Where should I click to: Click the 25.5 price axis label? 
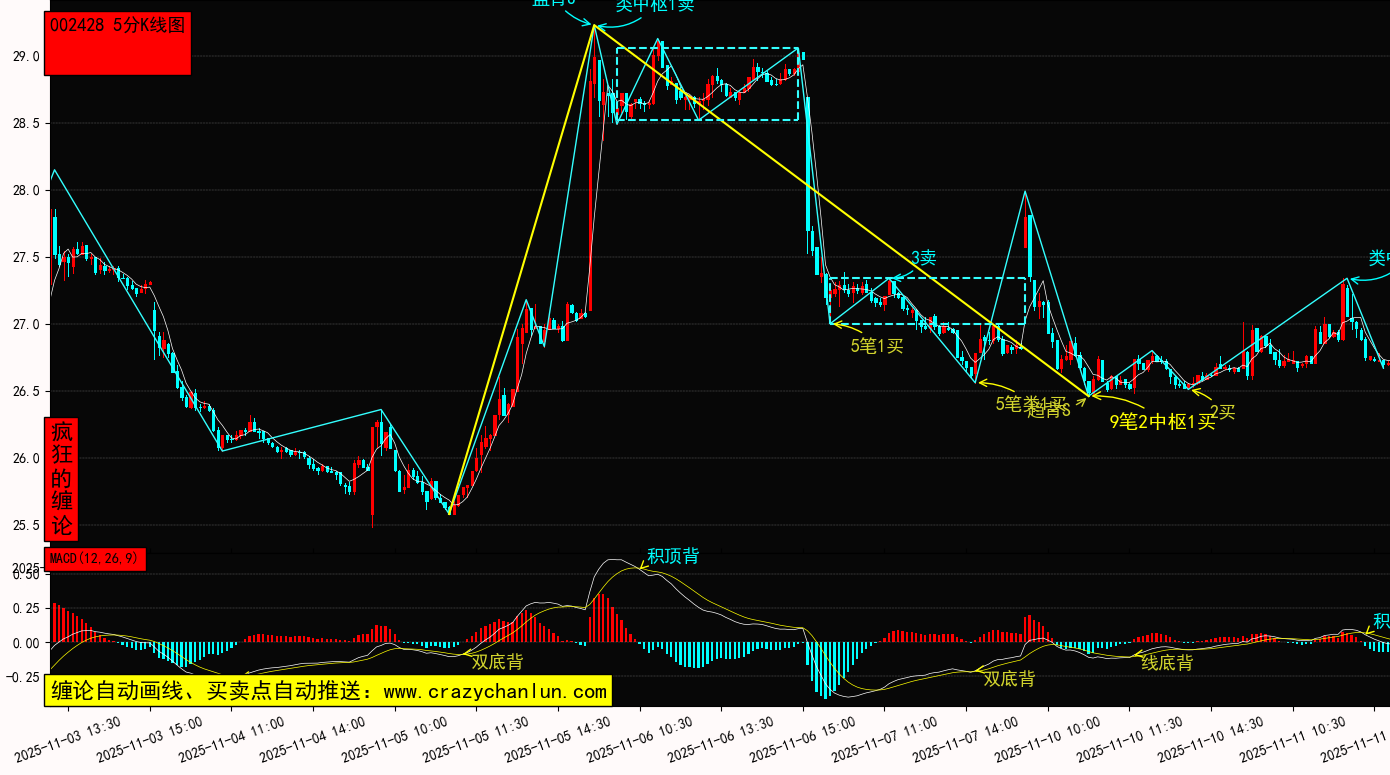(26, 525)
